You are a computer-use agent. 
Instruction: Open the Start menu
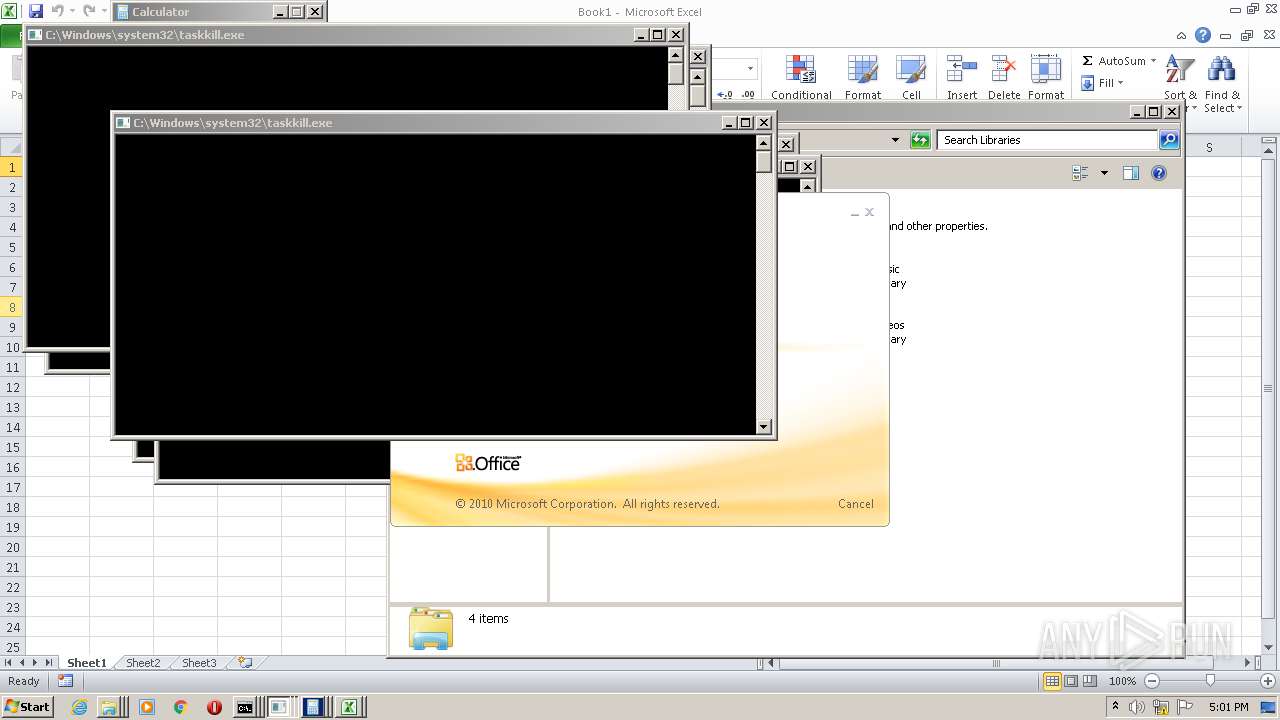pyautogui.click(x=27, y=706)
